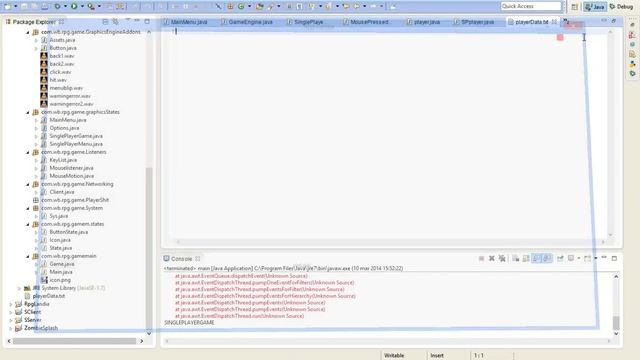Viewport: 640px width, 360px height.
Task: Select Button.java in Package Explorer
Action: click(x=63, y=48)
